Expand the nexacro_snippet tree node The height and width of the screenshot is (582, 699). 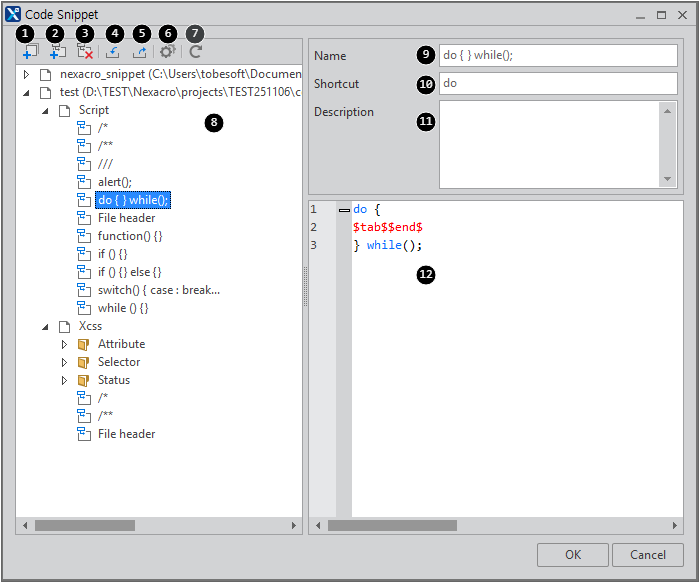pyautogui.click(x=27, y=75)
